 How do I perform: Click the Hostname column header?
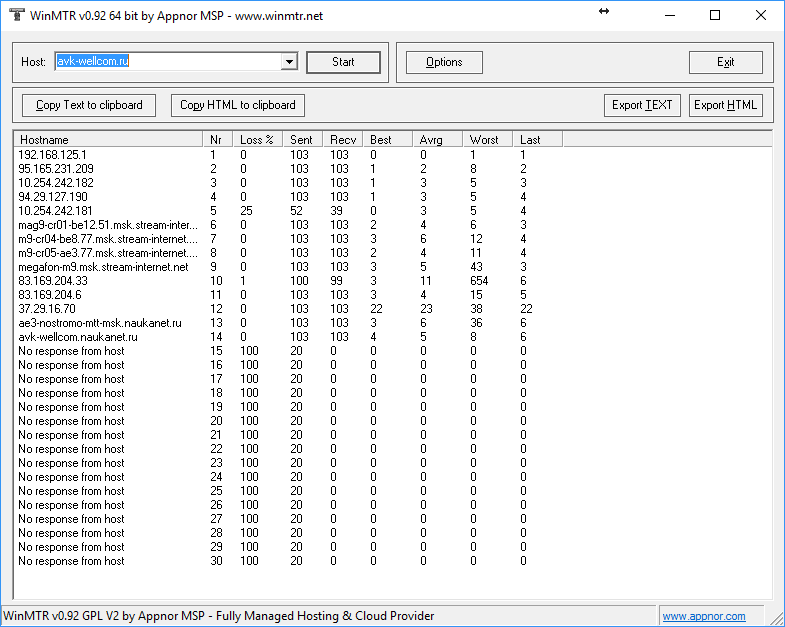tap(108, 140)
